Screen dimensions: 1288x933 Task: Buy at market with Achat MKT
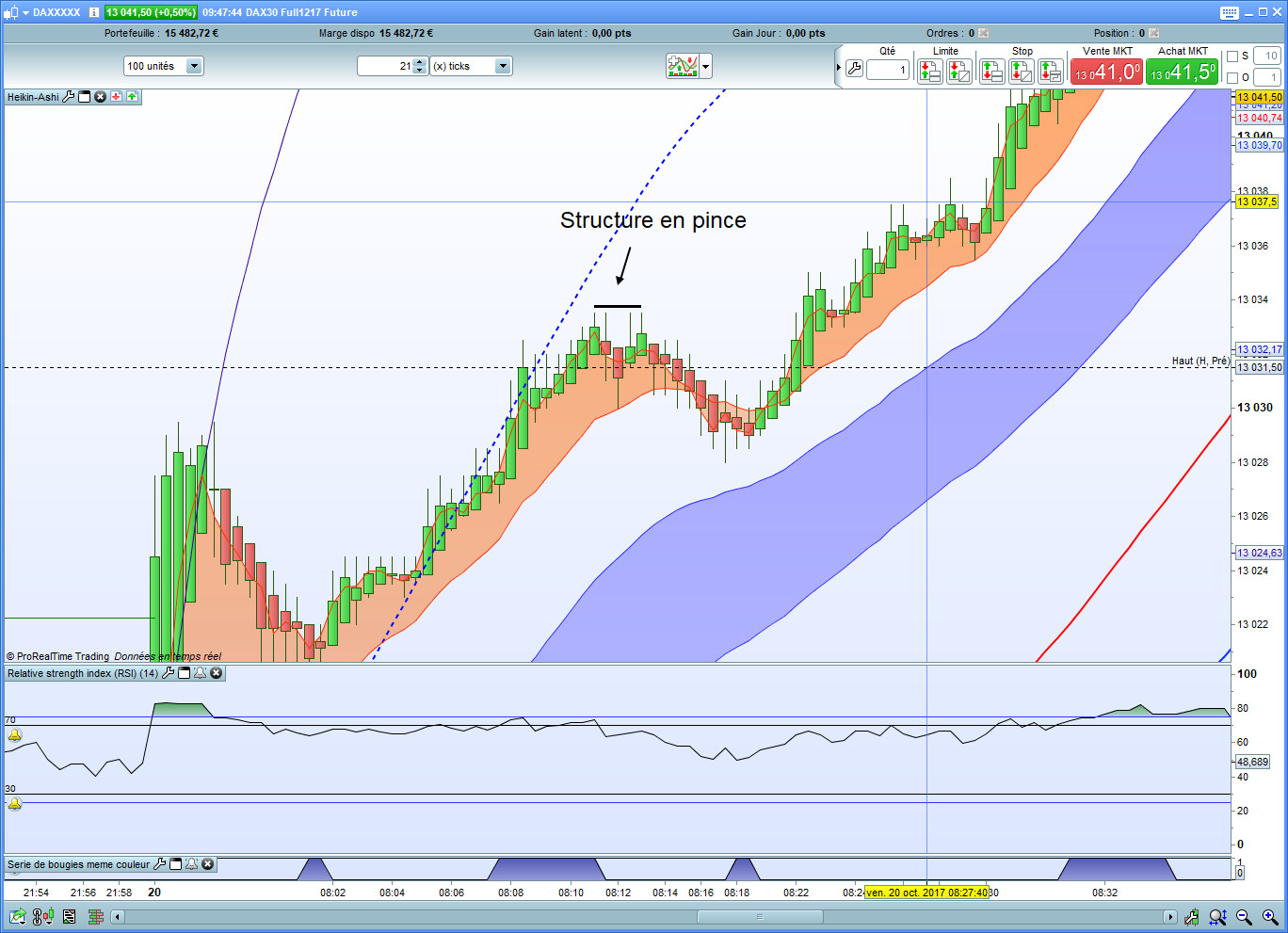pyautogui.click(x=1182, y=72)
